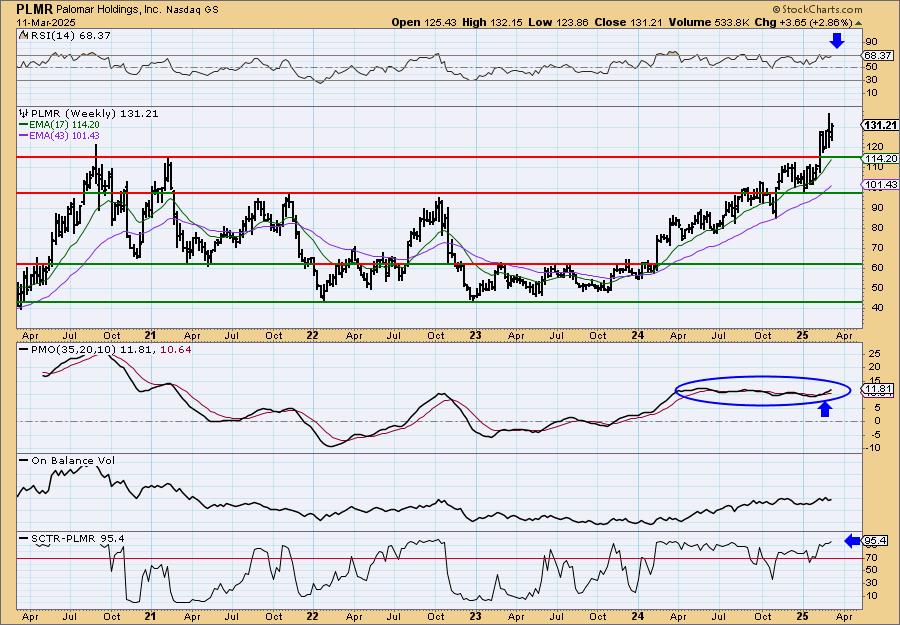Image resolution: width=900 pixels, height=625 pixels.
Task: Click the Chg +3.65 (+2.86%) figure
Action: [x=802, y=22]
